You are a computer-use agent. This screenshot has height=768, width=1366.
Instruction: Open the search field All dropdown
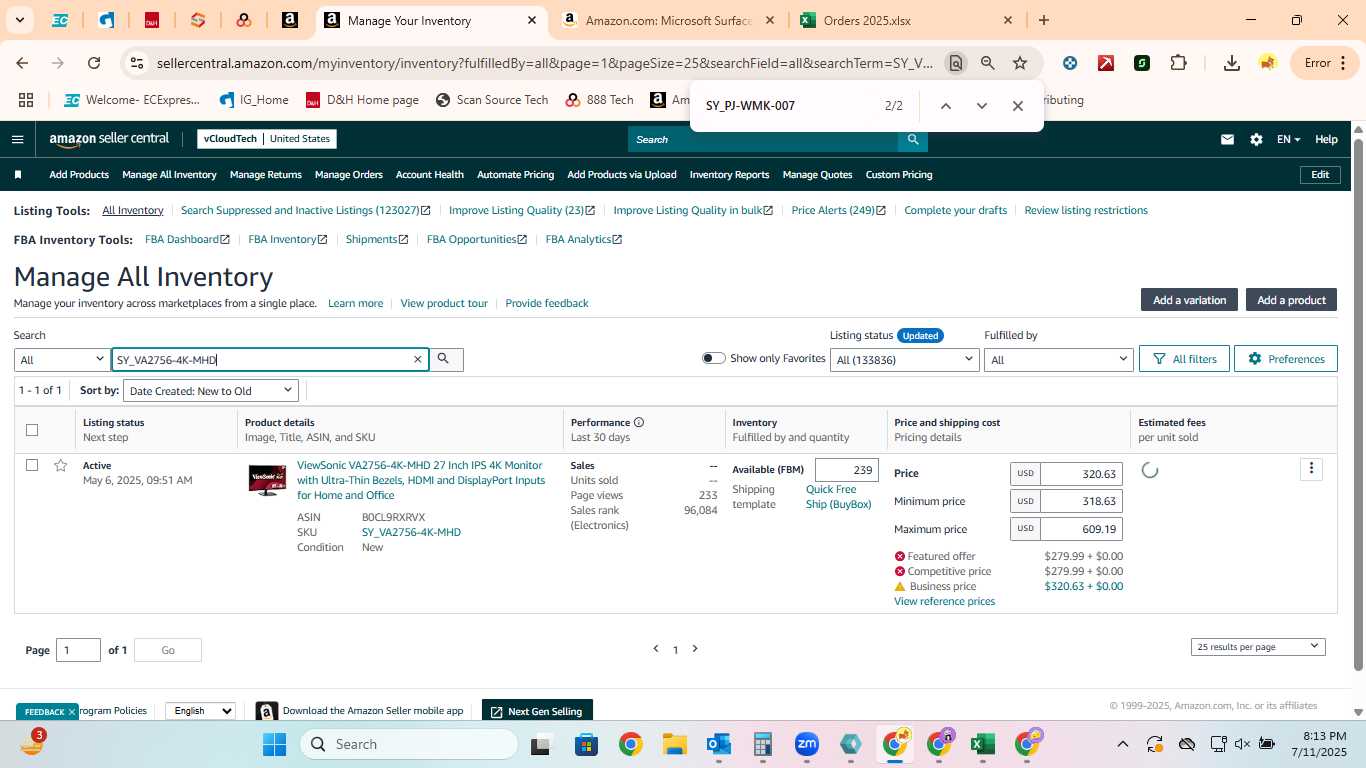pos(62,359)
